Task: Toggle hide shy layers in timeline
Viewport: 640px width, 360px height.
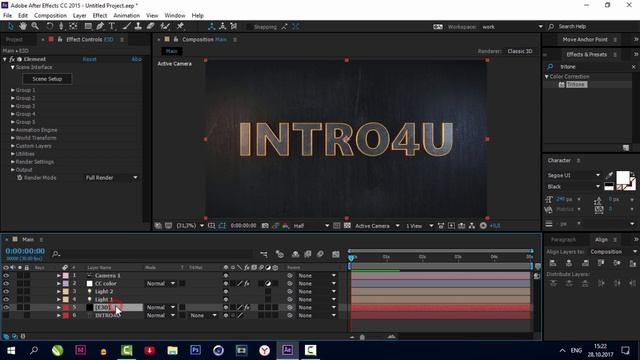Action: coord(296,254)
